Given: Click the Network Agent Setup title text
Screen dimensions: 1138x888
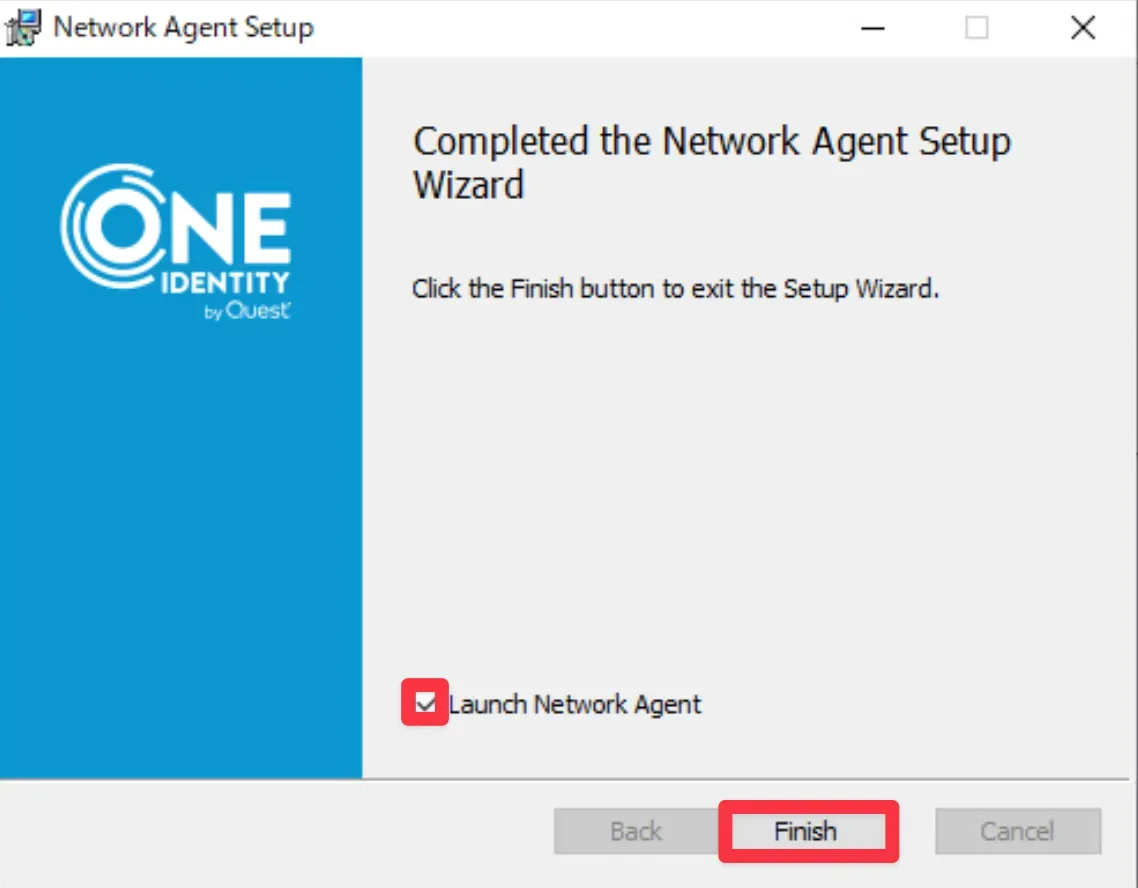Looking at the screenshot, I should 183,27.
